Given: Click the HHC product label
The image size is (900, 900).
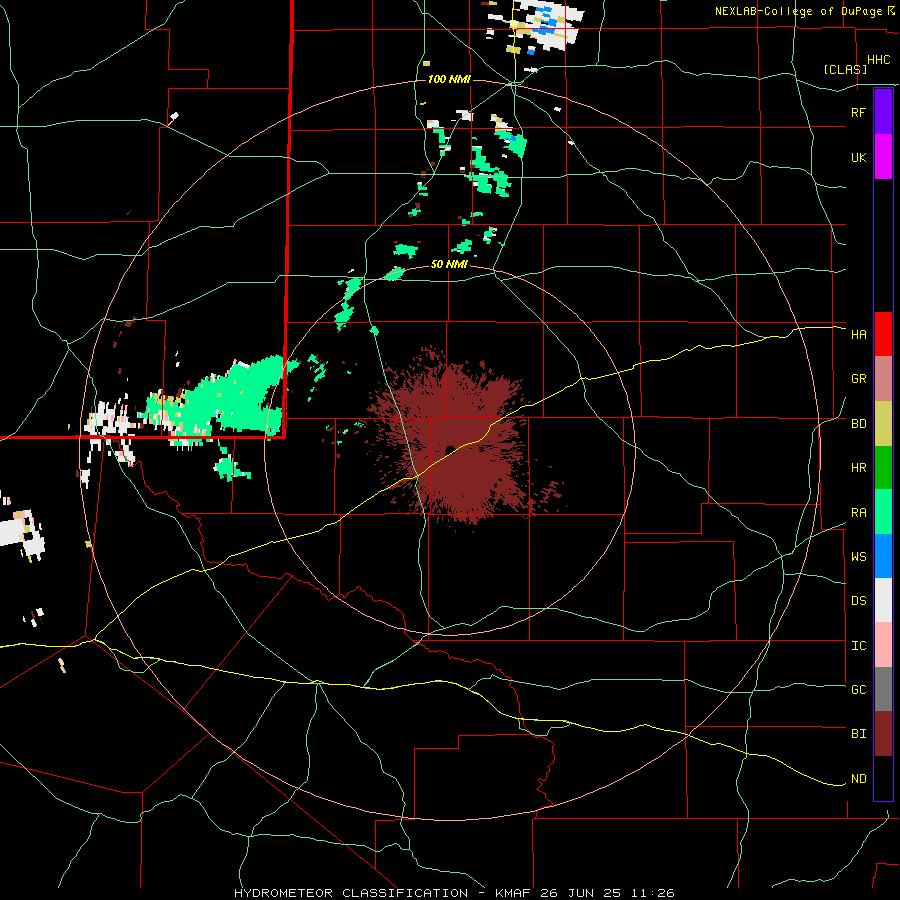Looking at the screenshot, I should pyautogui.click(x=878, y=60).
